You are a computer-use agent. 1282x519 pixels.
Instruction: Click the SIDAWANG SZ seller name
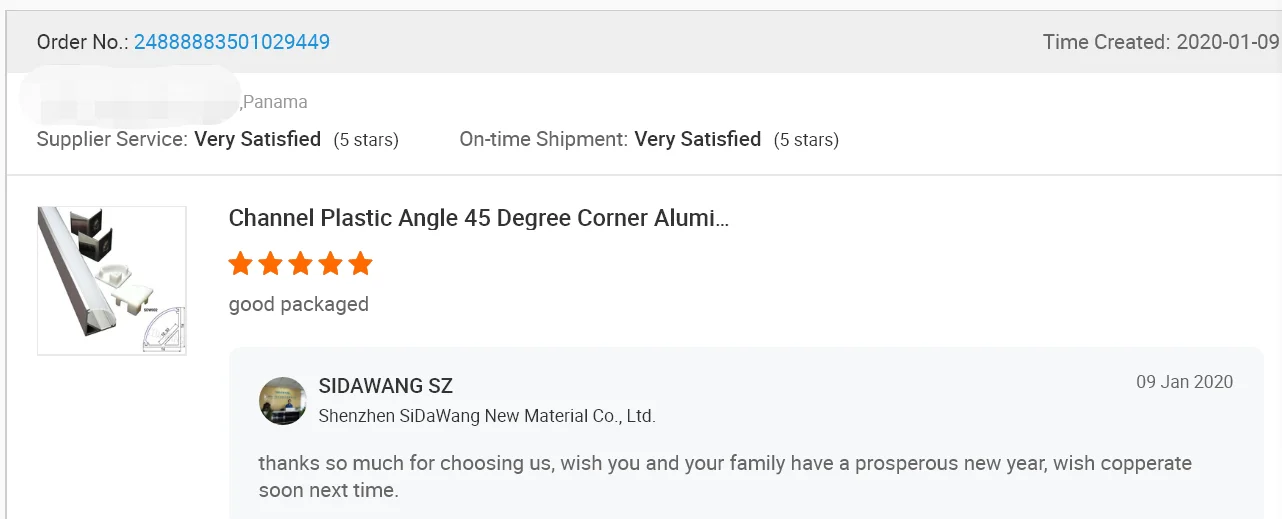pos(385,386)
